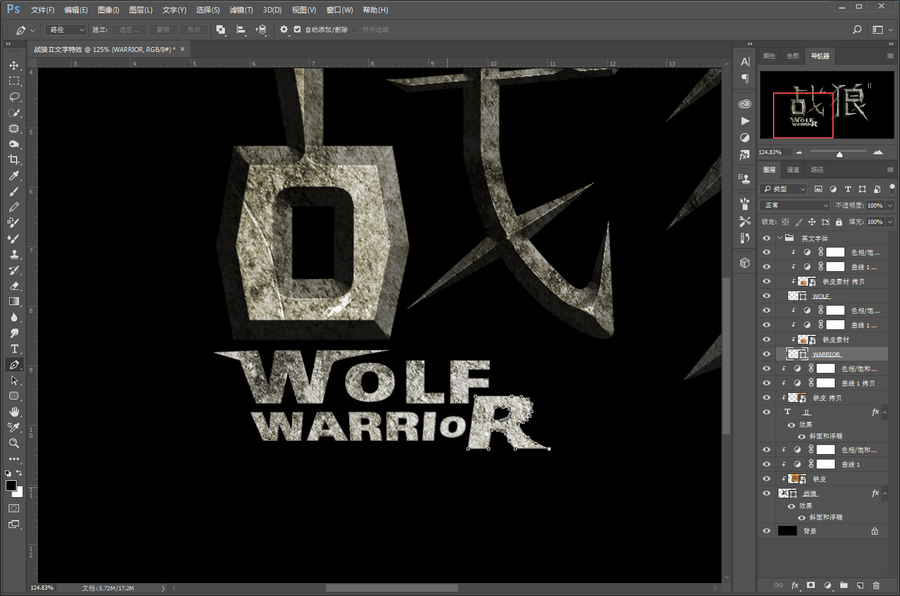Switch to the 通道 tab

793,170
